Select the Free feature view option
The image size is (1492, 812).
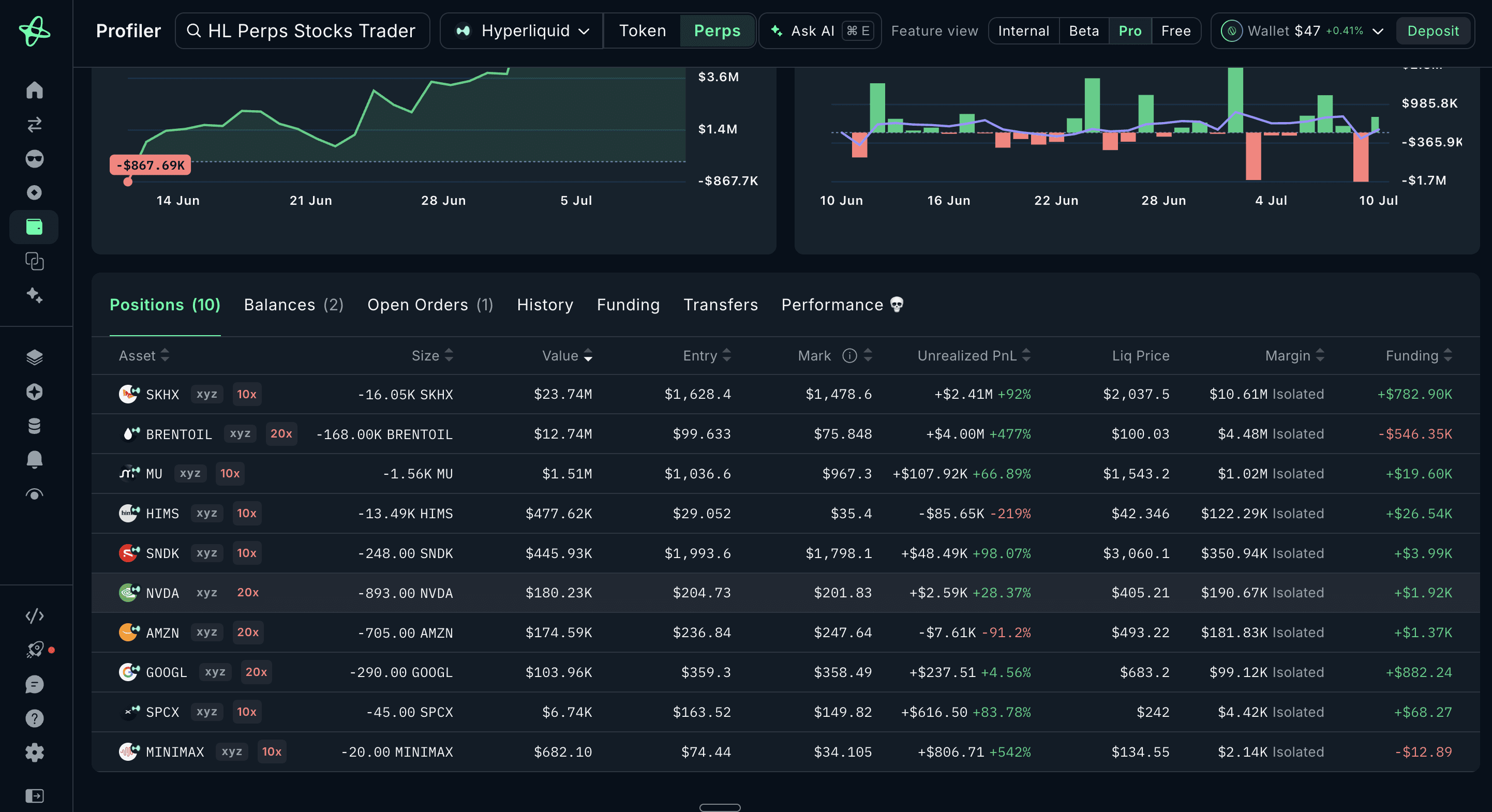(x=1176, y=31)
